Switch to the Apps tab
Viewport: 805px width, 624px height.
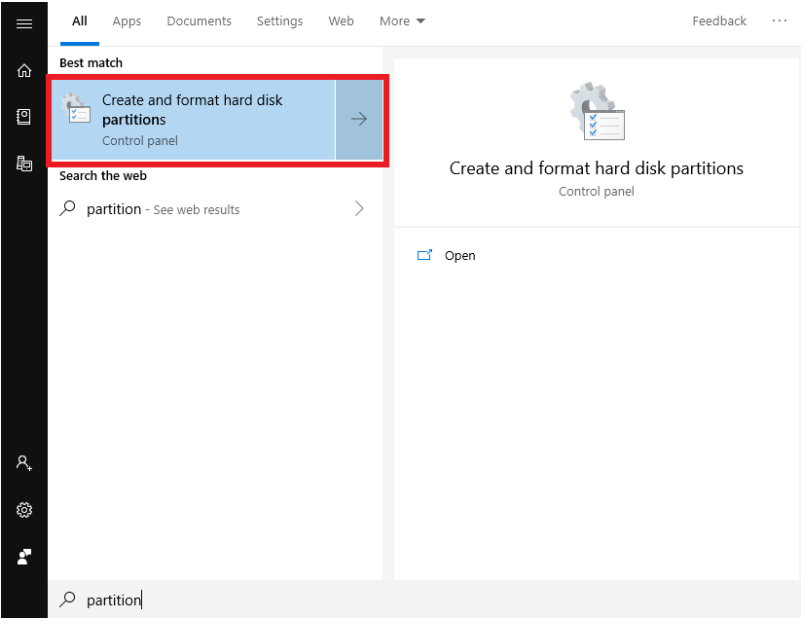(127, 21)
